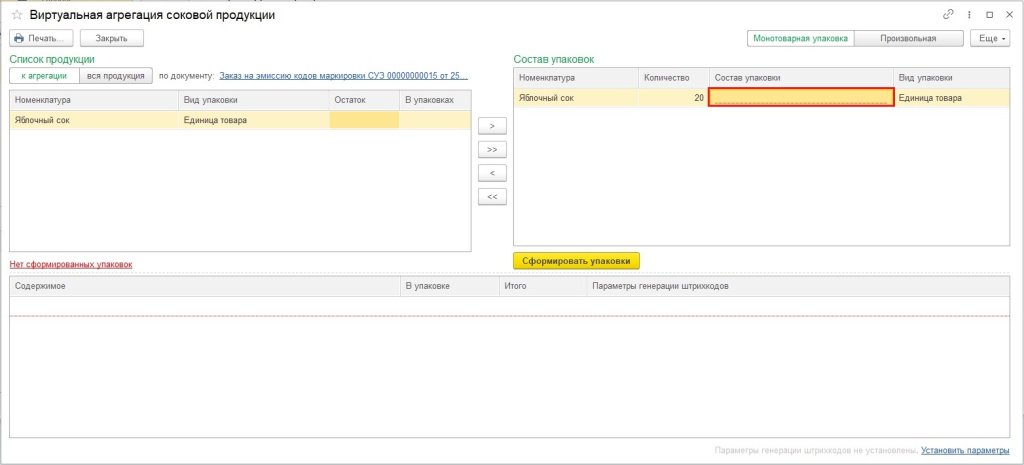Screen dimensions: 1024x465
Task: Expand the Еще dropdown menu
Action: [989, 38]
